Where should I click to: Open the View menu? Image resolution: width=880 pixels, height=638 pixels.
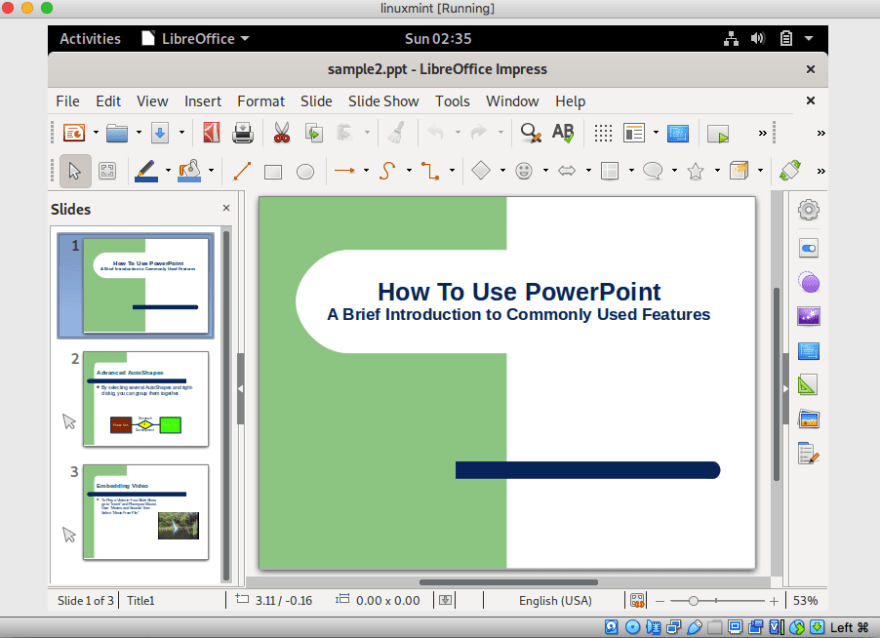(152, 101)
